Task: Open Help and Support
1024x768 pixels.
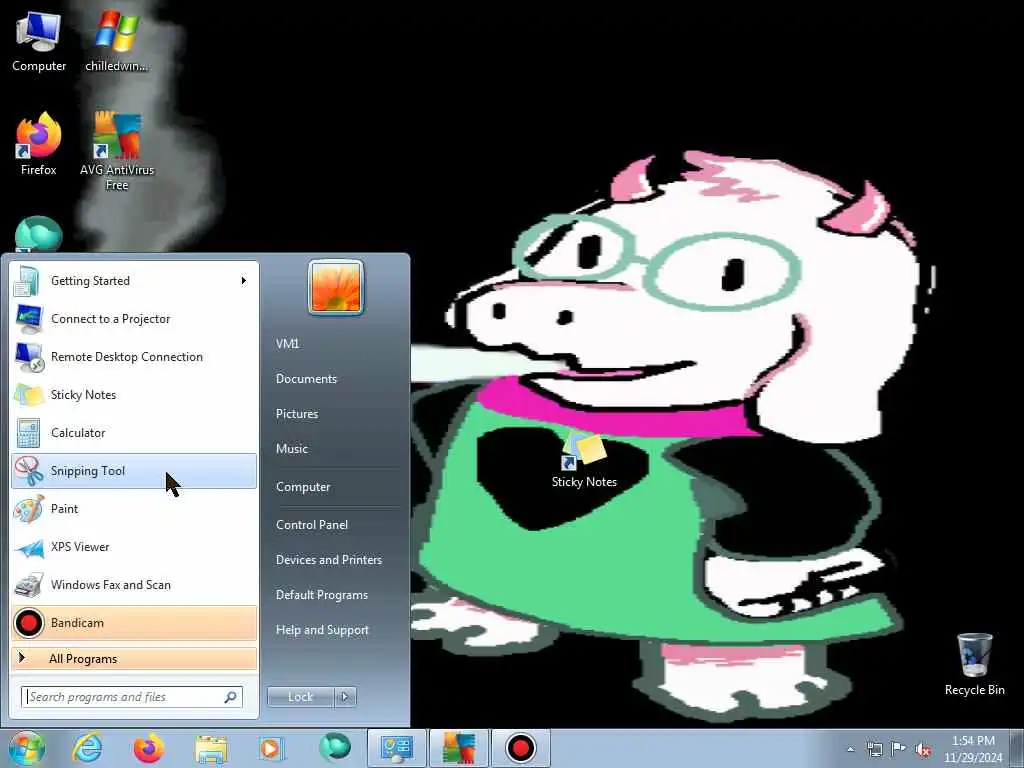Action: click(x=323, y=630)
